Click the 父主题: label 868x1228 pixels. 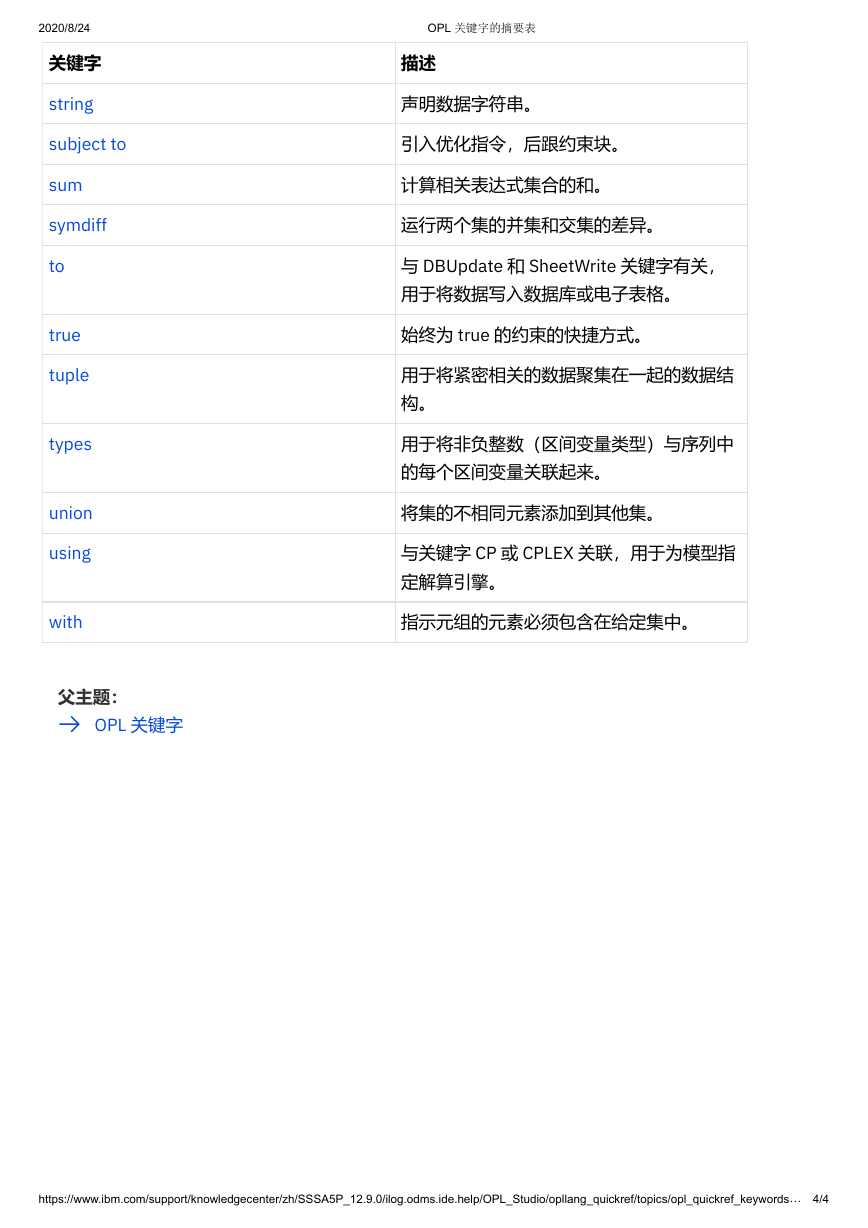click(x=88, y=697)
